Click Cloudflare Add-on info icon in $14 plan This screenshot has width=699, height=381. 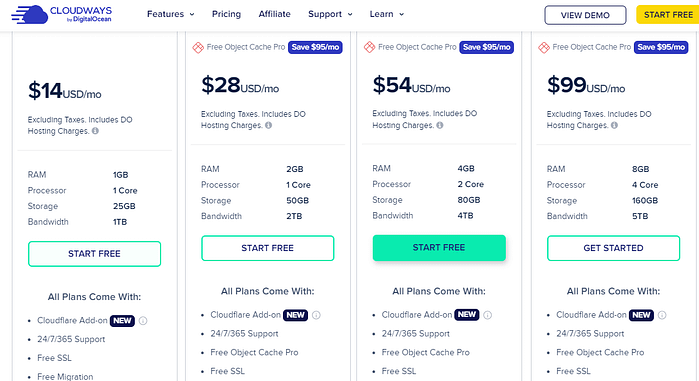pyautogui.click(x=143, y=321)
